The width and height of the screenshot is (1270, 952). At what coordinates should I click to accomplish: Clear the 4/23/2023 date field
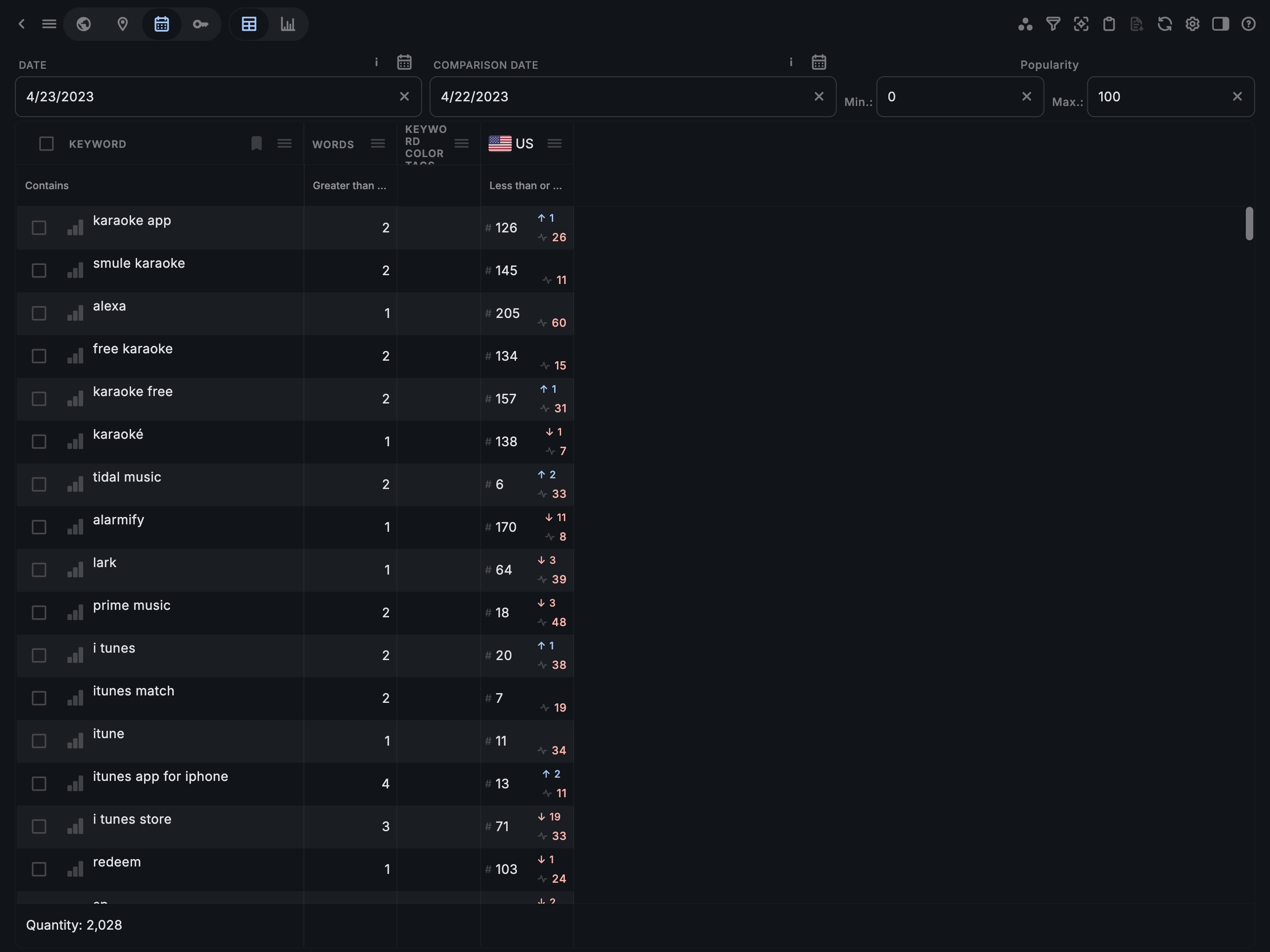click(x=404, y=97)
